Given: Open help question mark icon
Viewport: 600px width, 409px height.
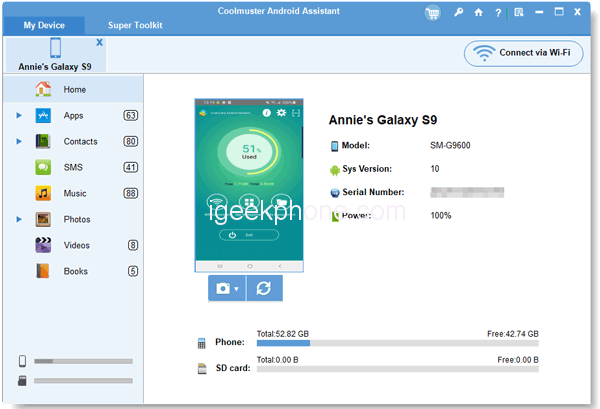Looking at the screenshot, I should point(498,13).
